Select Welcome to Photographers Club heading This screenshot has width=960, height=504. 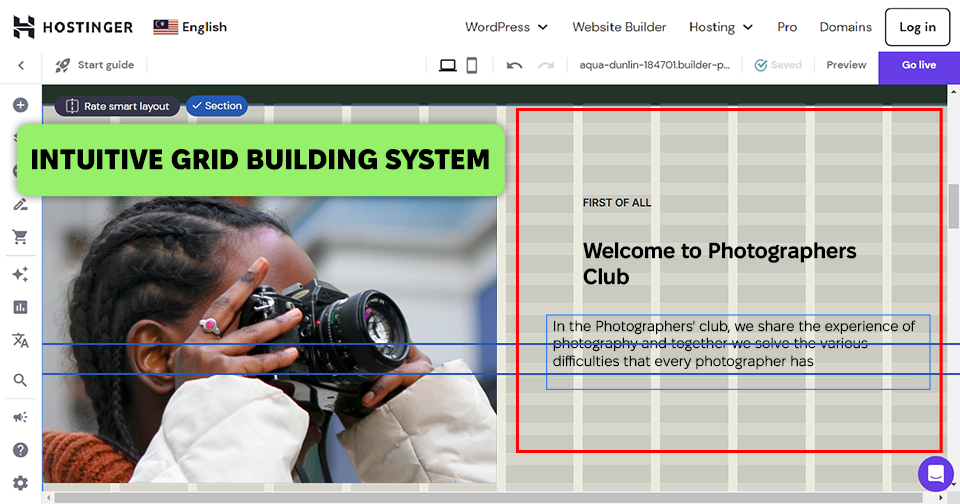pyautogui.click(x=719, y=263)
